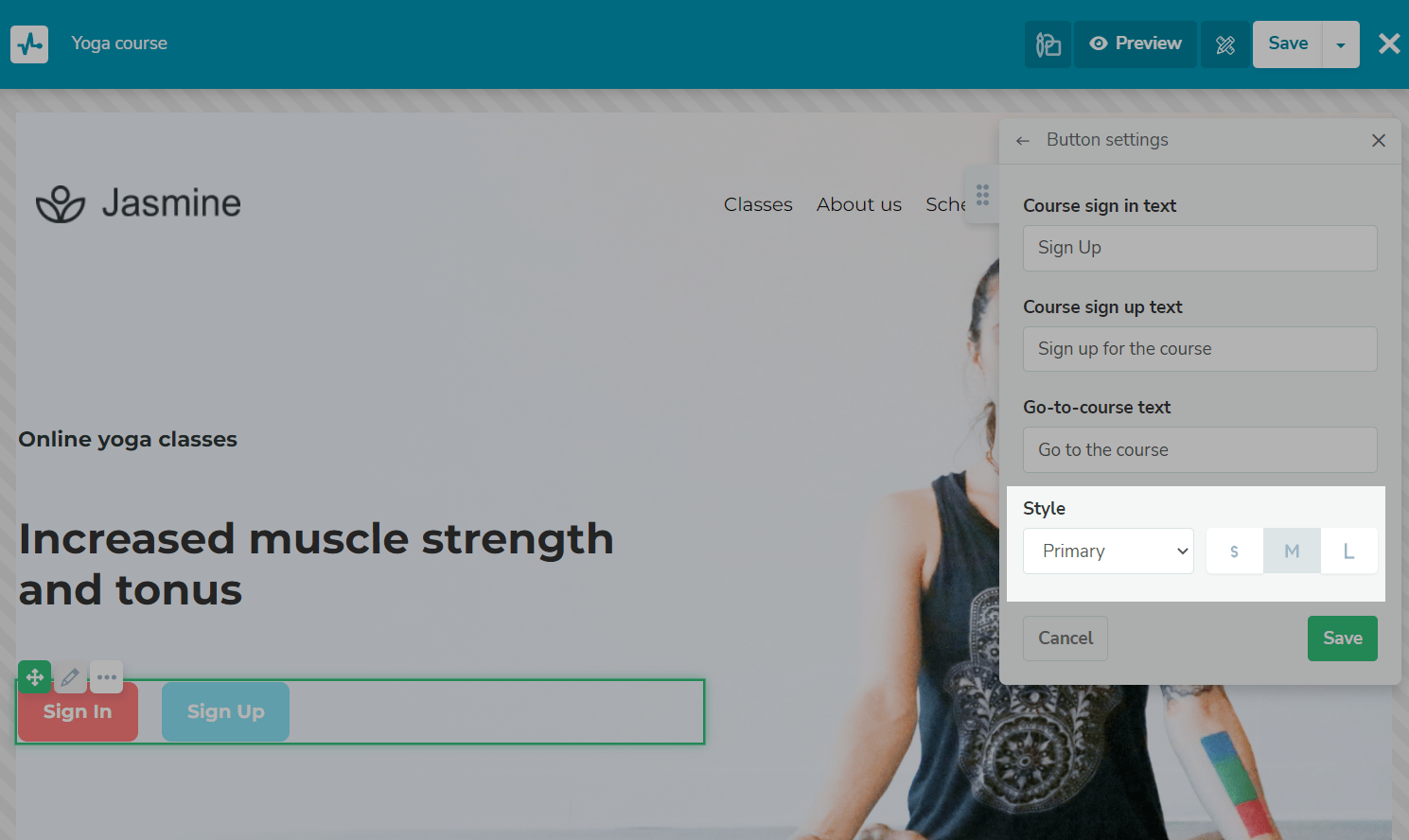Image resolution: width=1409 pixels, height=840 pixels.
Task: Open the About us nav item
Action: [x=859, y=204]
